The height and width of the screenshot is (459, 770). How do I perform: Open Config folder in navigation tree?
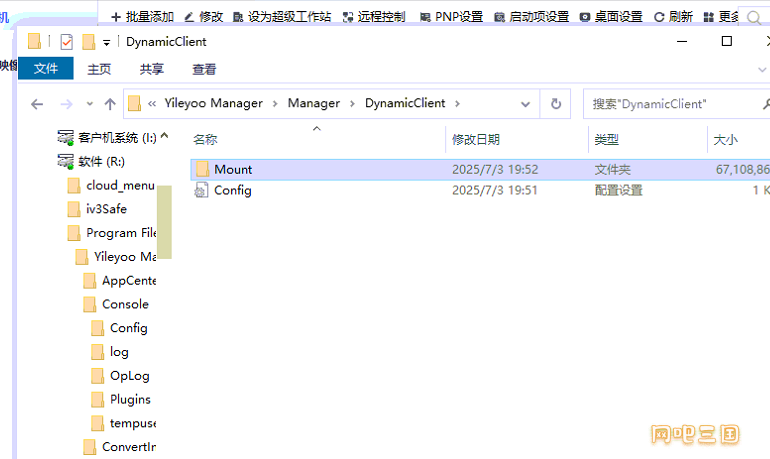pyautogui.click(x=119, y=328)
